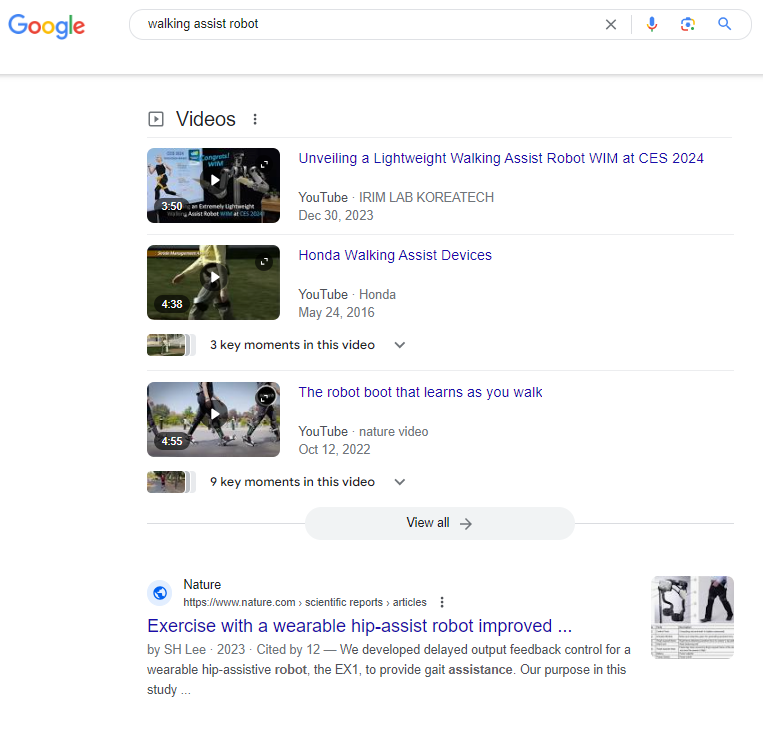Open Google Lens image search icon
Viewport: 763px width, 741px height.
[x=688, y=24]
